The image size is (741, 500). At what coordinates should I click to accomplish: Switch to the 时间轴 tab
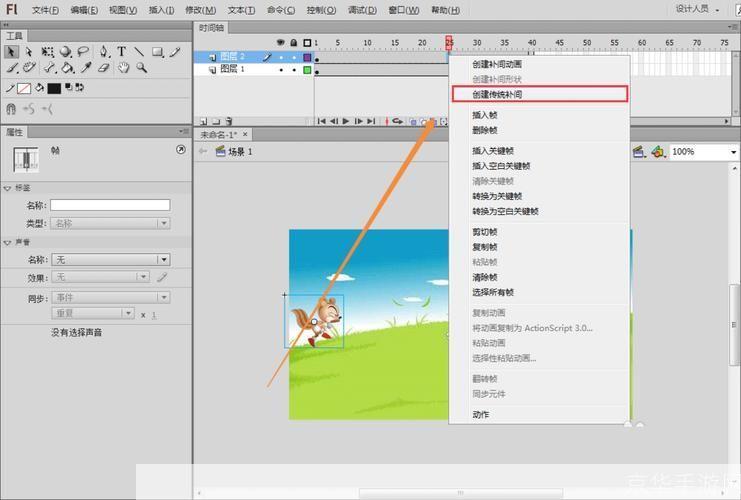click(x=211, y=28)
